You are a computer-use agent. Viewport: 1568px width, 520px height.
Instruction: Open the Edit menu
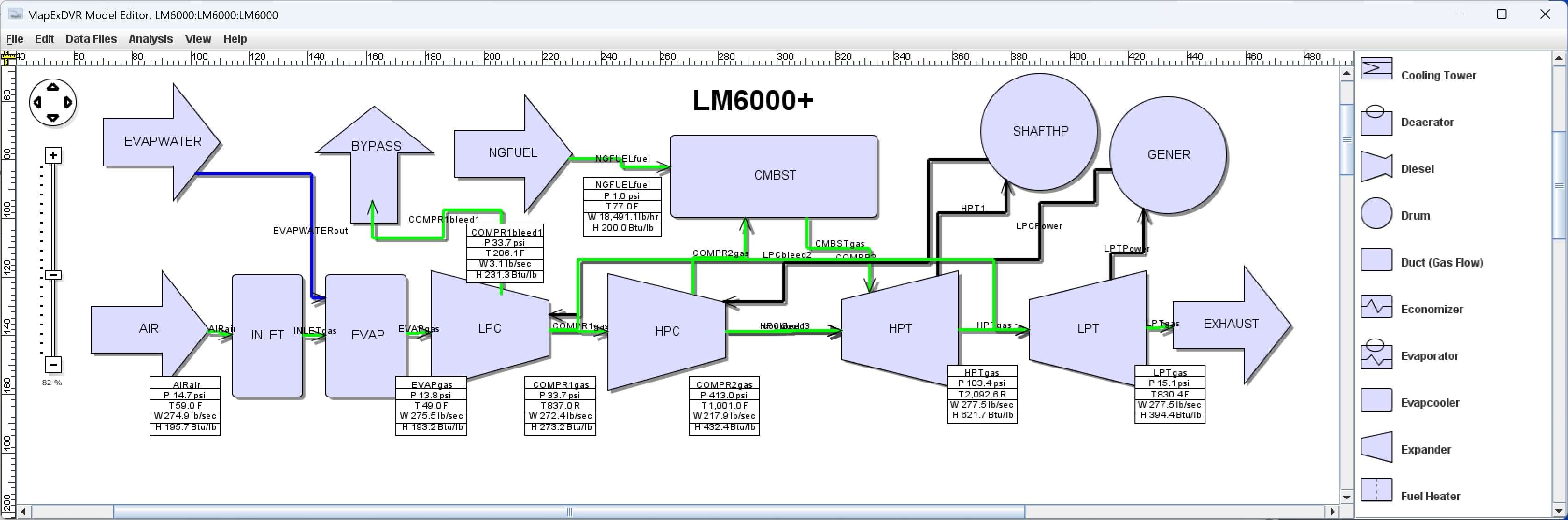(x=44, y=39)
